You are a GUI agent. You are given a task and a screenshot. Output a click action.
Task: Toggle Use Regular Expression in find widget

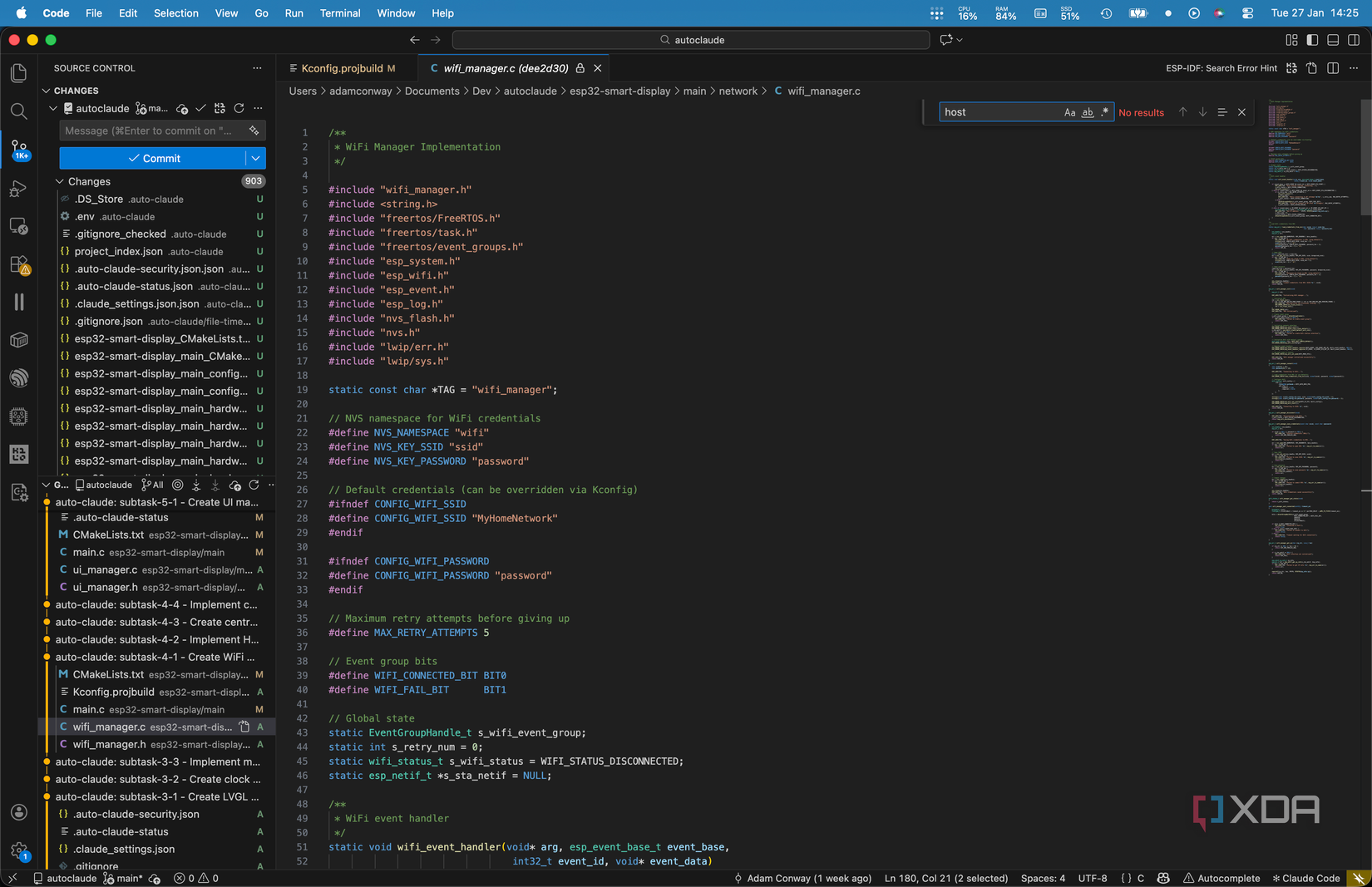point(1104,112)
